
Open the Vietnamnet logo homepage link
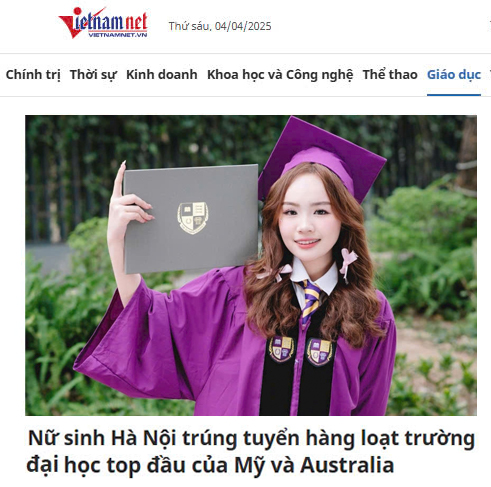103,23
